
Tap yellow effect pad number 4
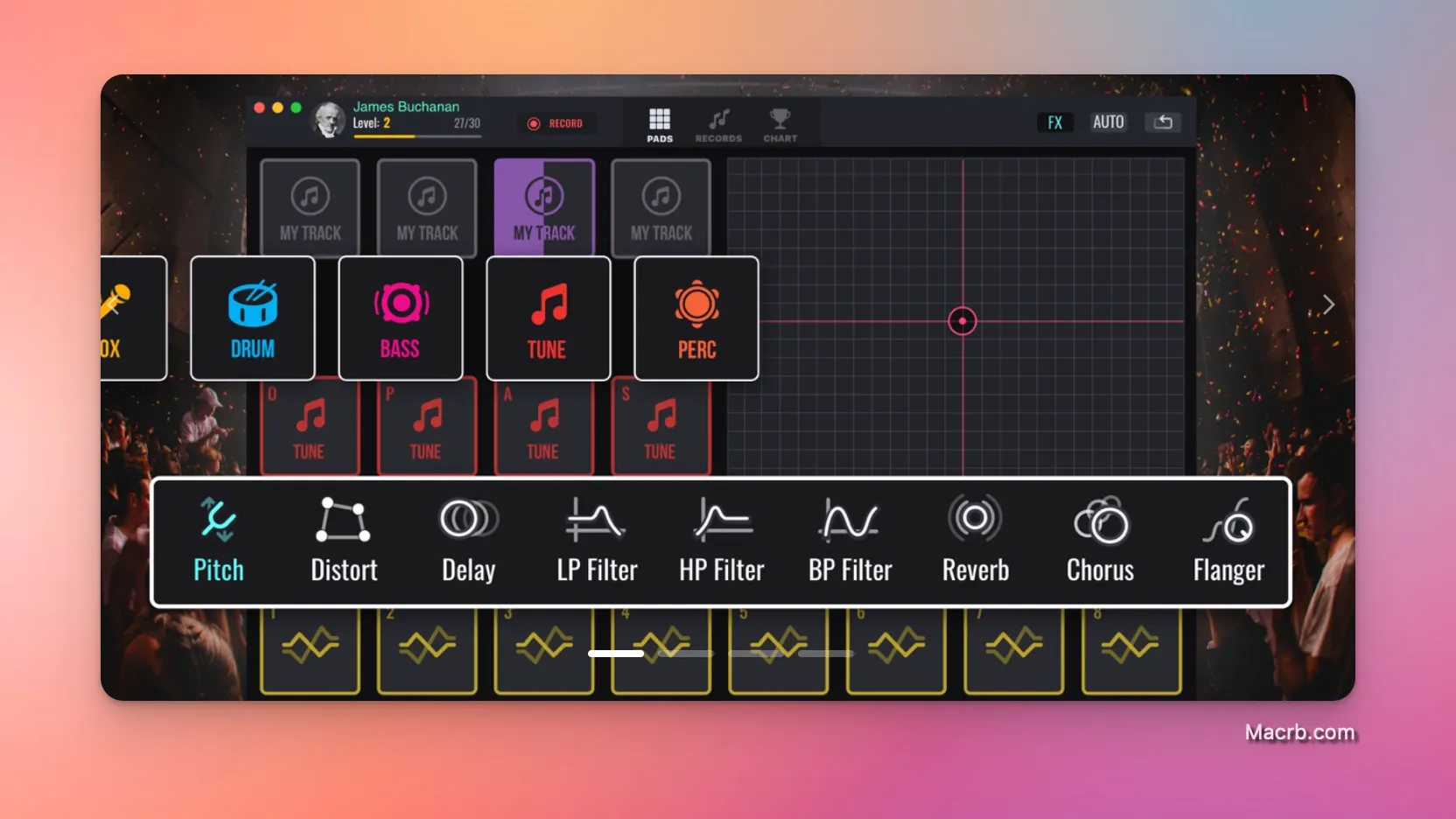(661, 650)
